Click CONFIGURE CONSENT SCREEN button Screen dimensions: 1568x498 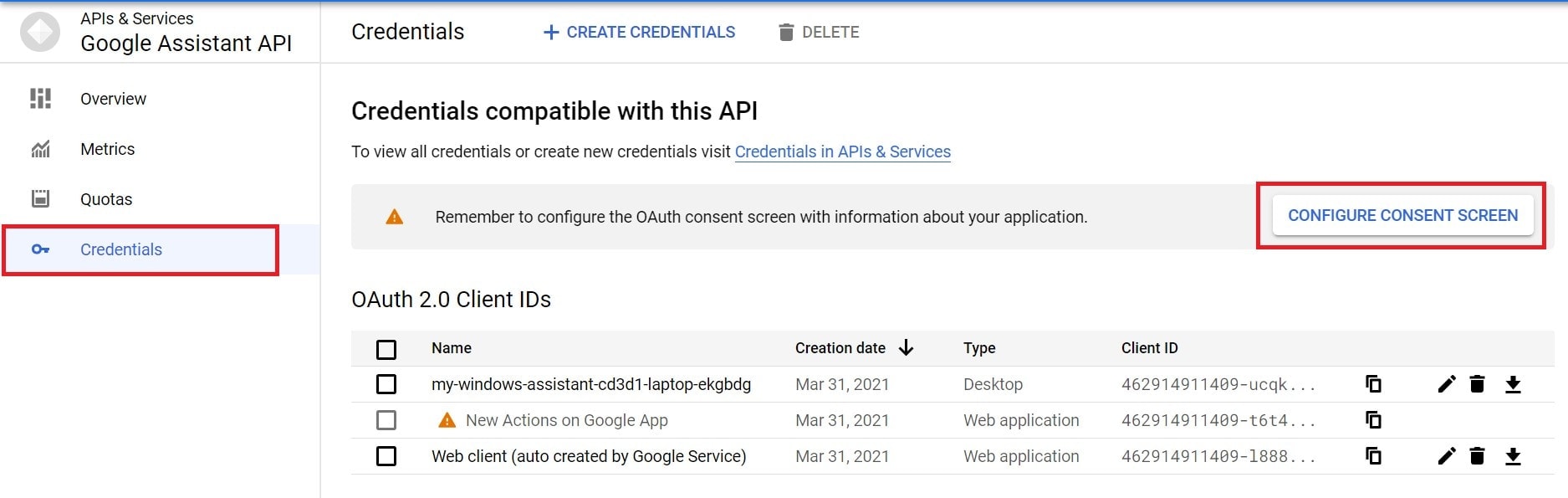1402,215
